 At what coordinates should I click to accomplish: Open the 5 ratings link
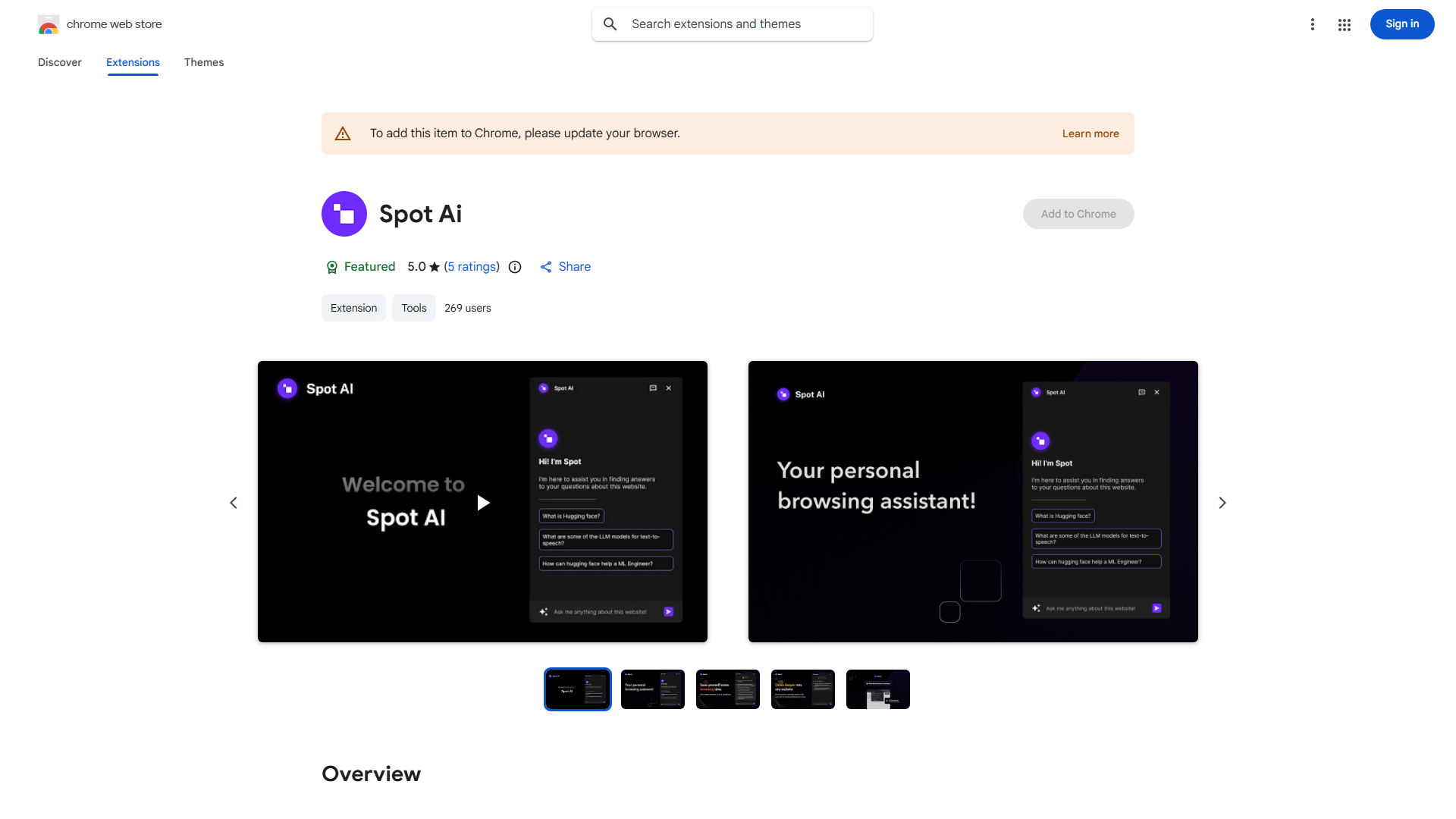click(x=472, y=267)
